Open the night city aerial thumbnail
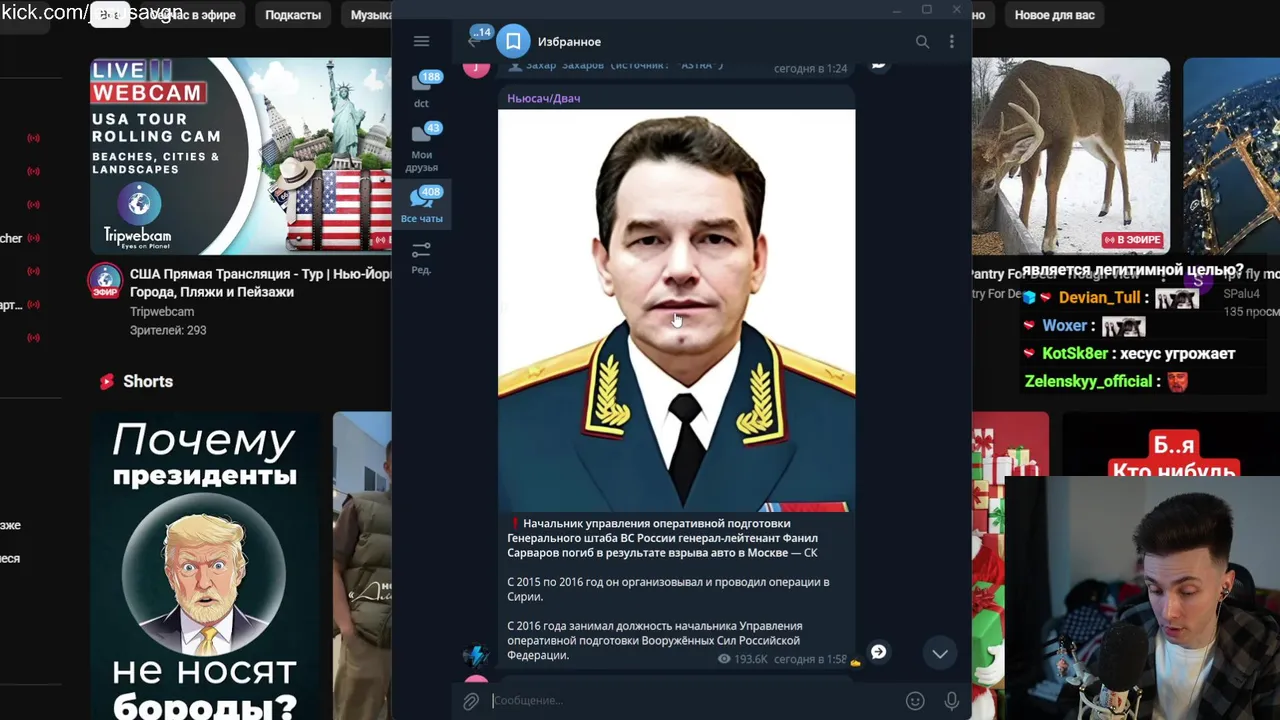The height and width of the screenshot is (720, 1280). click(x=1231, y=155)
